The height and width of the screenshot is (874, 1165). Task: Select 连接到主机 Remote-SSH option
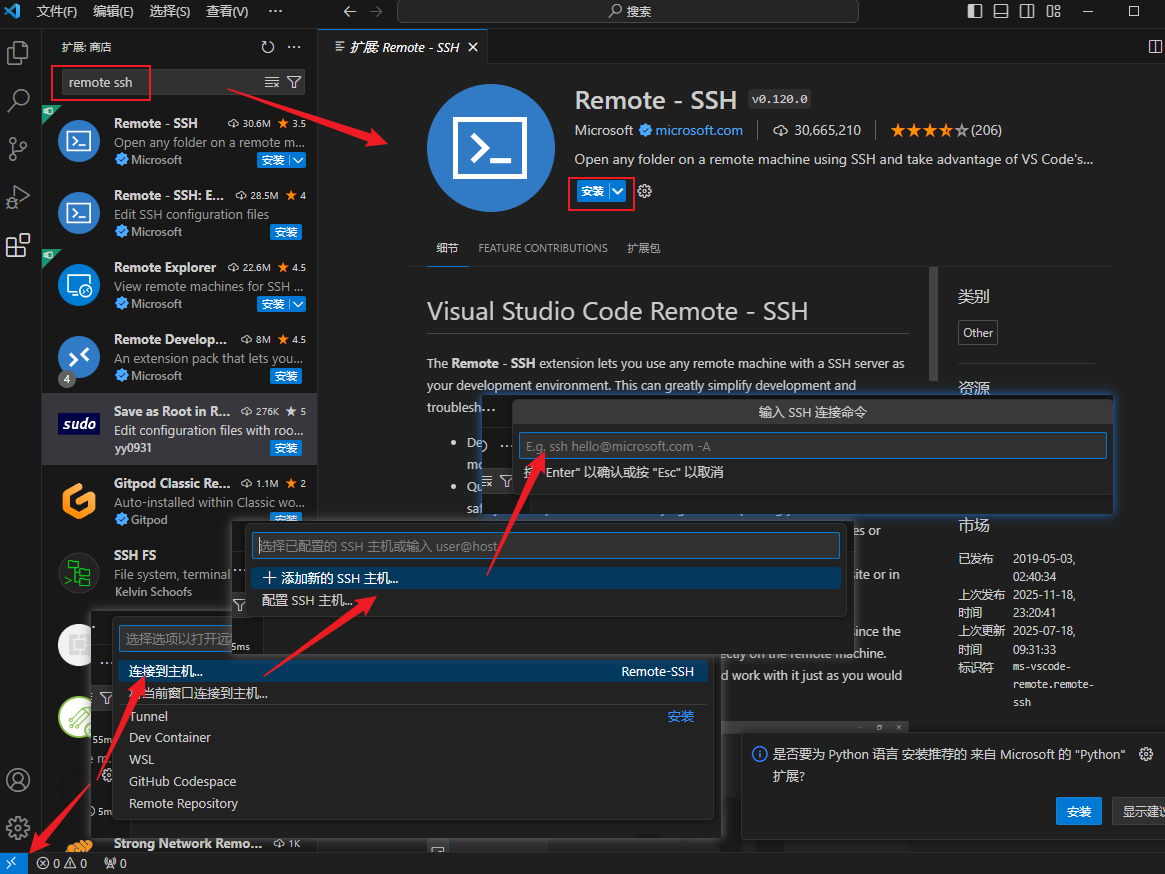click(x=412, y=671)
